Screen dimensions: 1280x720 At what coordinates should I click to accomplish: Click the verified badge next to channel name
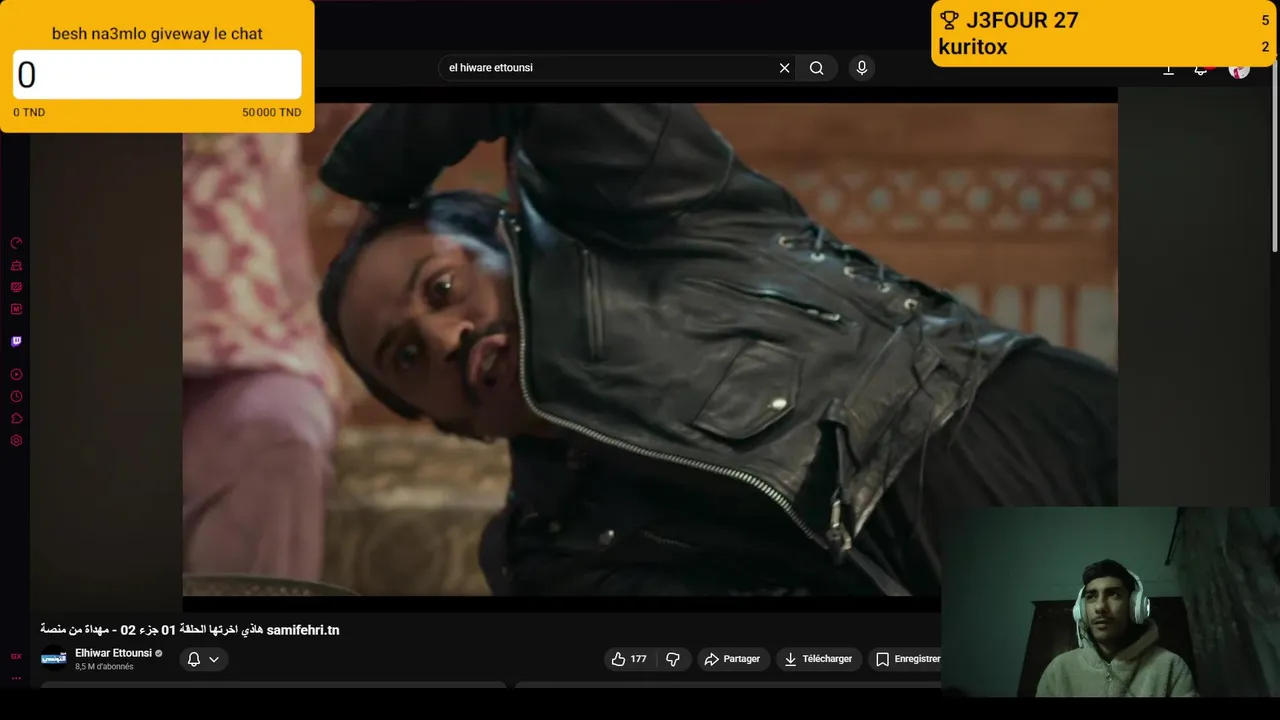point(159,653)
